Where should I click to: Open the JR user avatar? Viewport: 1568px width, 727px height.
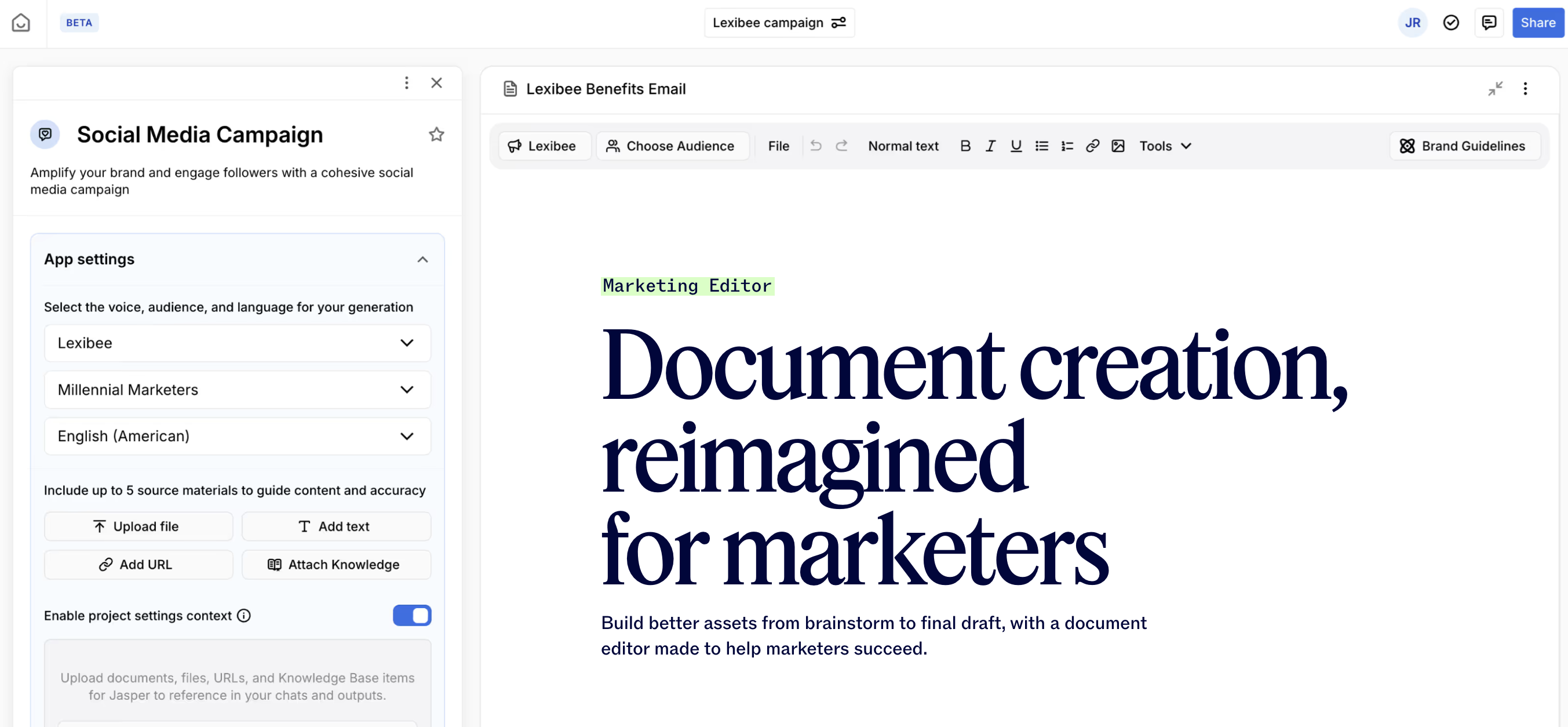click(1412, 23)
